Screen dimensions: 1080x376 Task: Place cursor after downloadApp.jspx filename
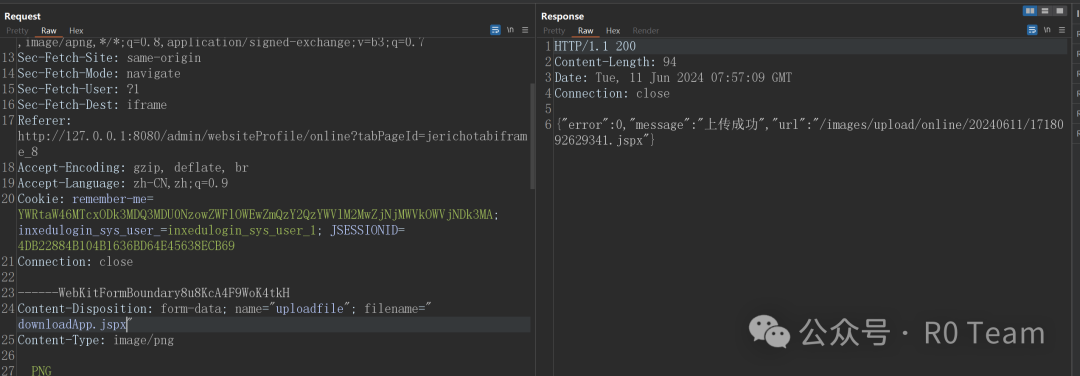(x=128, y=324)
